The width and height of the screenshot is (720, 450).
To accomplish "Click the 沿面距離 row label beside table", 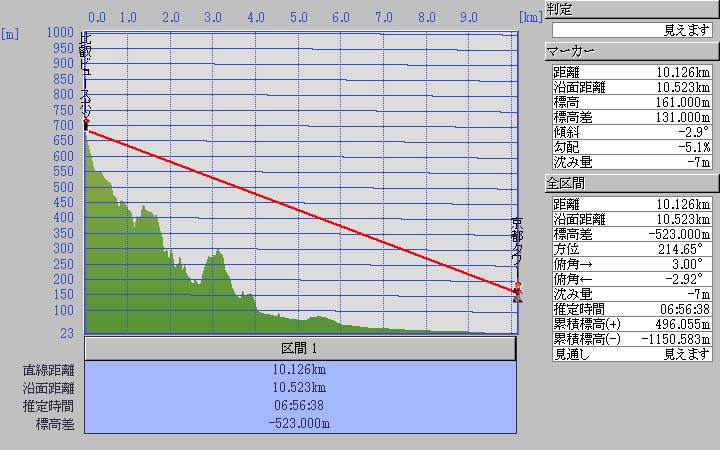I will pyautogui.click(x=49, y=388).
